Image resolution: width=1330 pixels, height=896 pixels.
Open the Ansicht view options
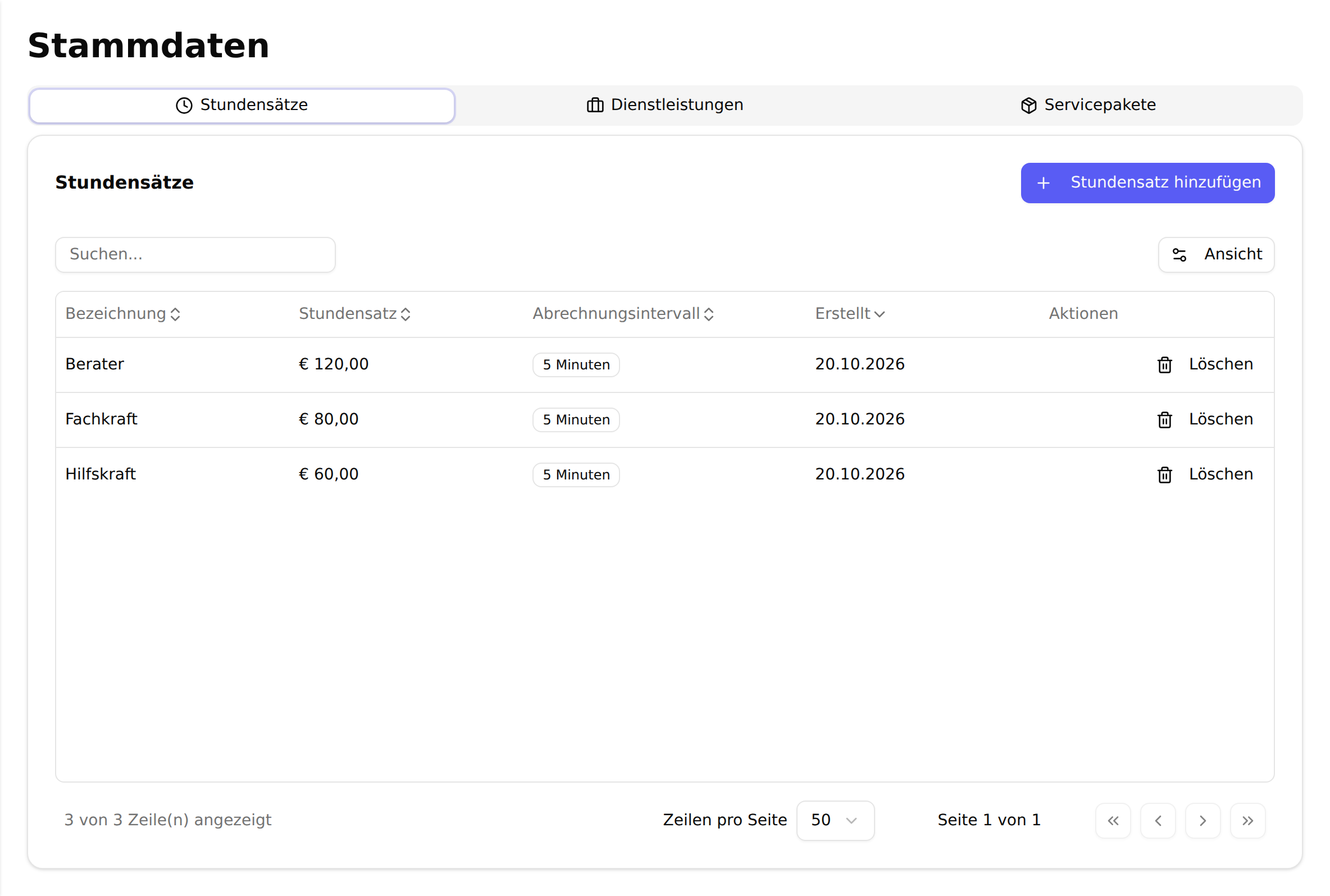click(x=1216, y=255)
